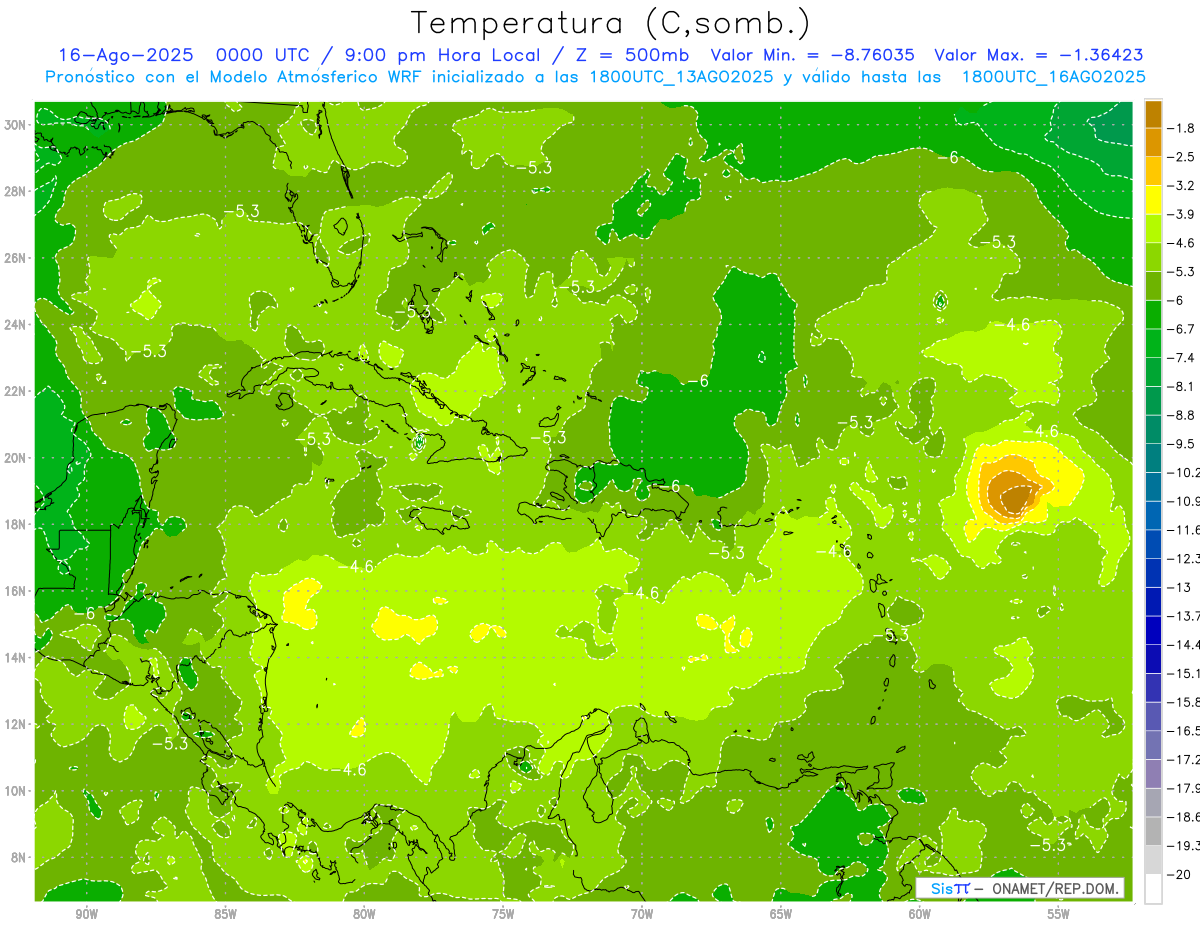Click the SisTT – ONAMET/REP.DOM. logo box
The height and width of the screenshot is (927, 1200).
(x=1020, y=888)
